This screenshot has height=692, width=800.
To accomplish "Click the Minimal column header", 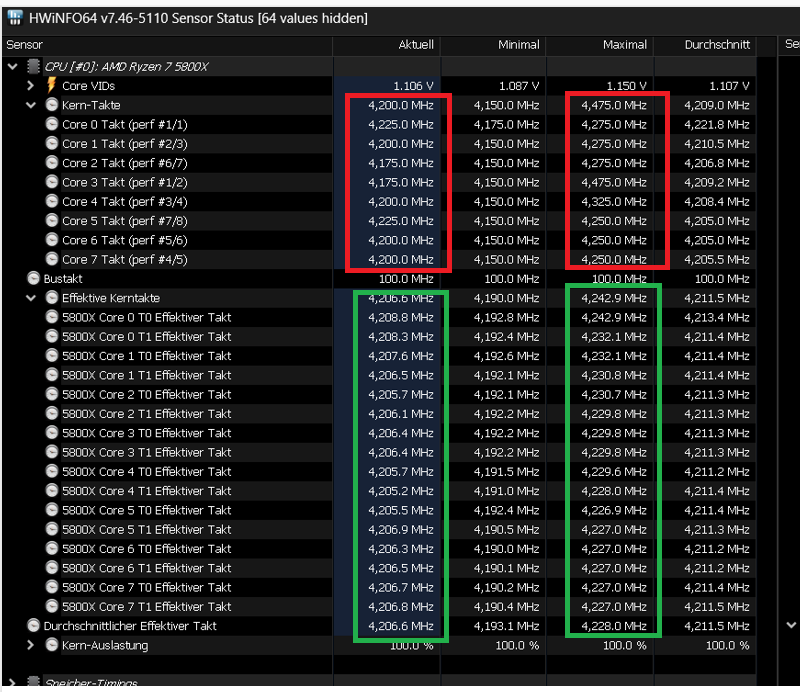I will 493,45.
